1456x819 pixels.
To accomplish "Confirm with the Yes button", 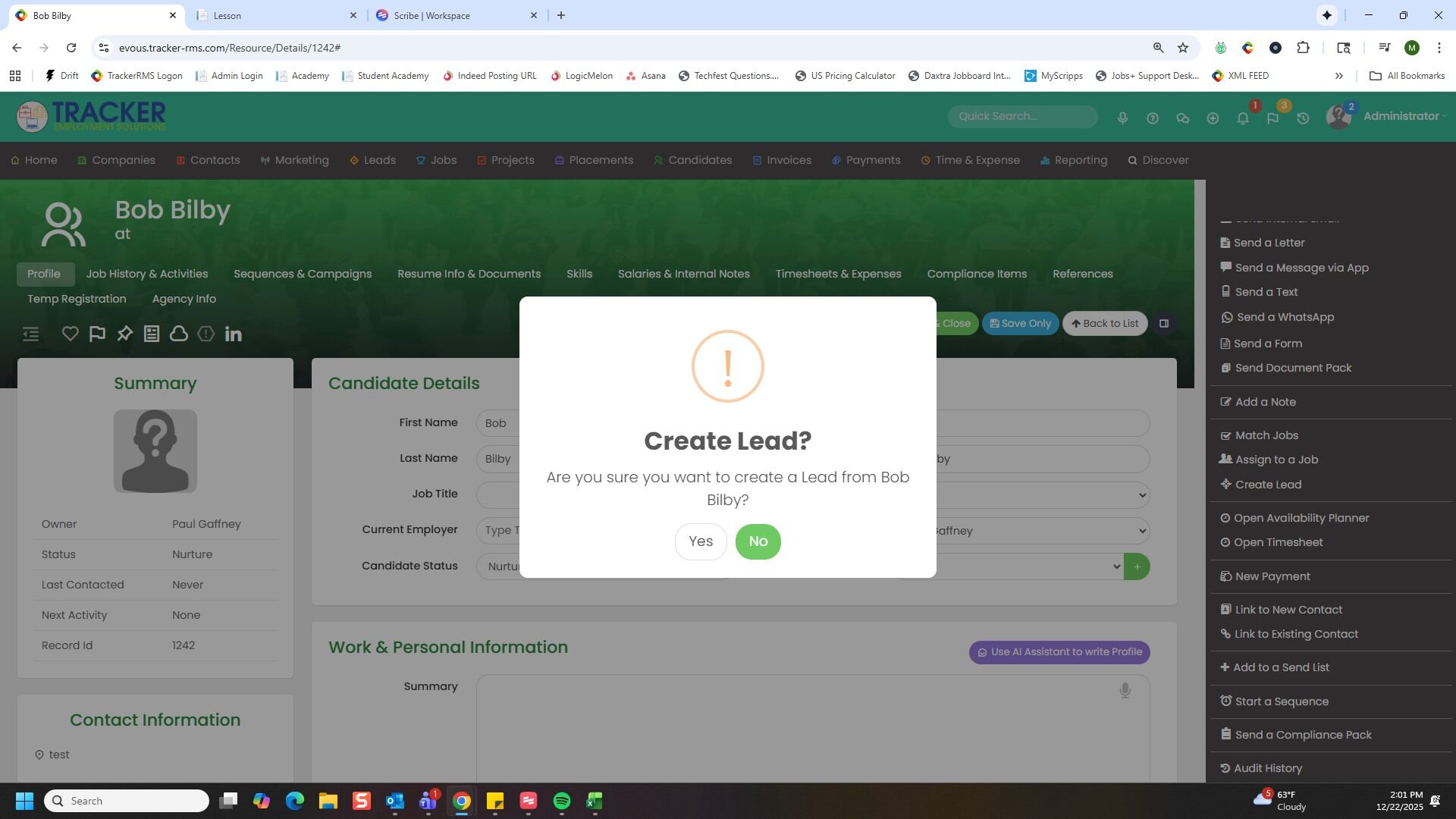I will tap(701, 541).
